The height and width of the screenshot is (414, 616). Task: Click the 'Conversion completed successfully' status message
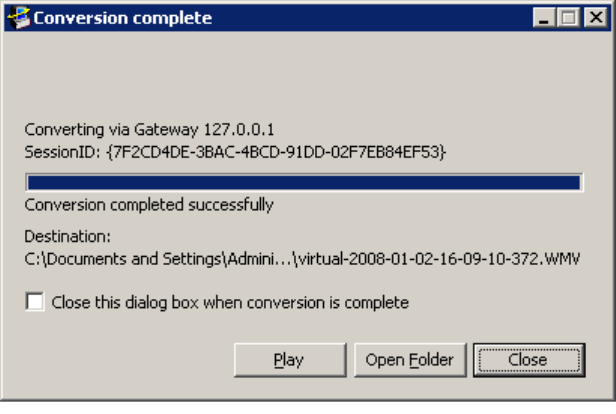click(149, 205)
